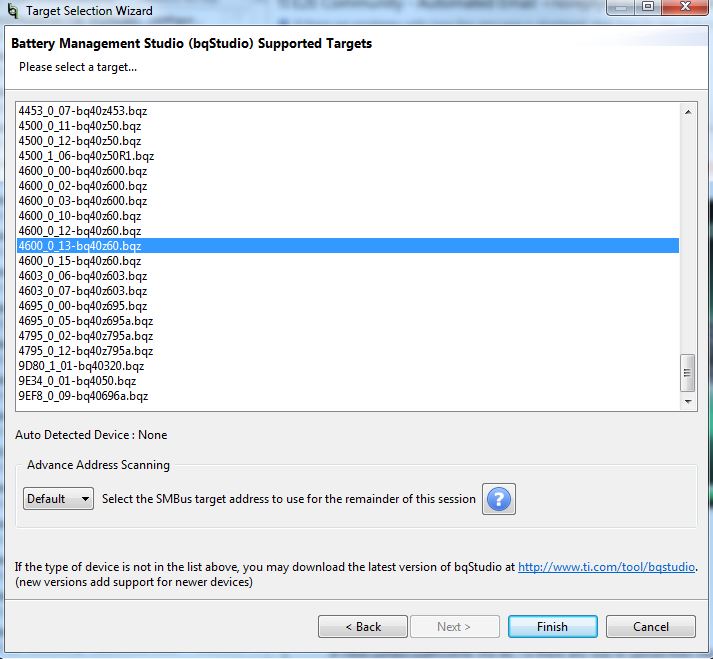Go back with the < Back button
Viewport: 713px width, 659px height.
pos(363,627)
